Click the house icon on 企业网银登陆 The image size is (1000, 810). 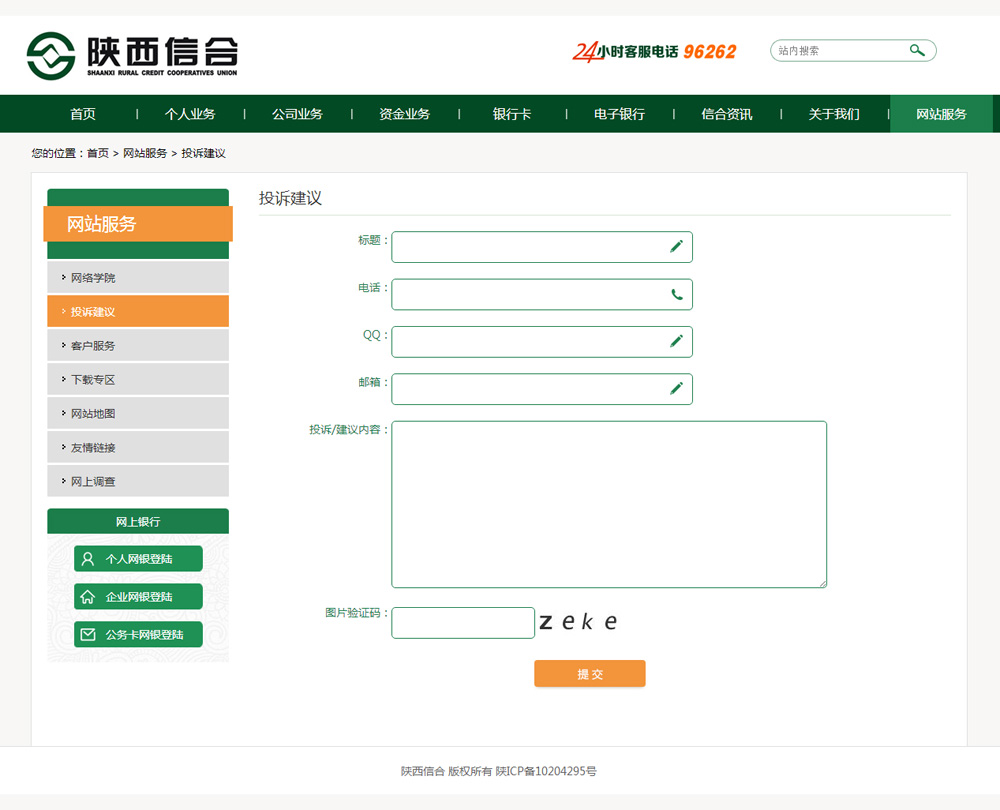point(88,597)
